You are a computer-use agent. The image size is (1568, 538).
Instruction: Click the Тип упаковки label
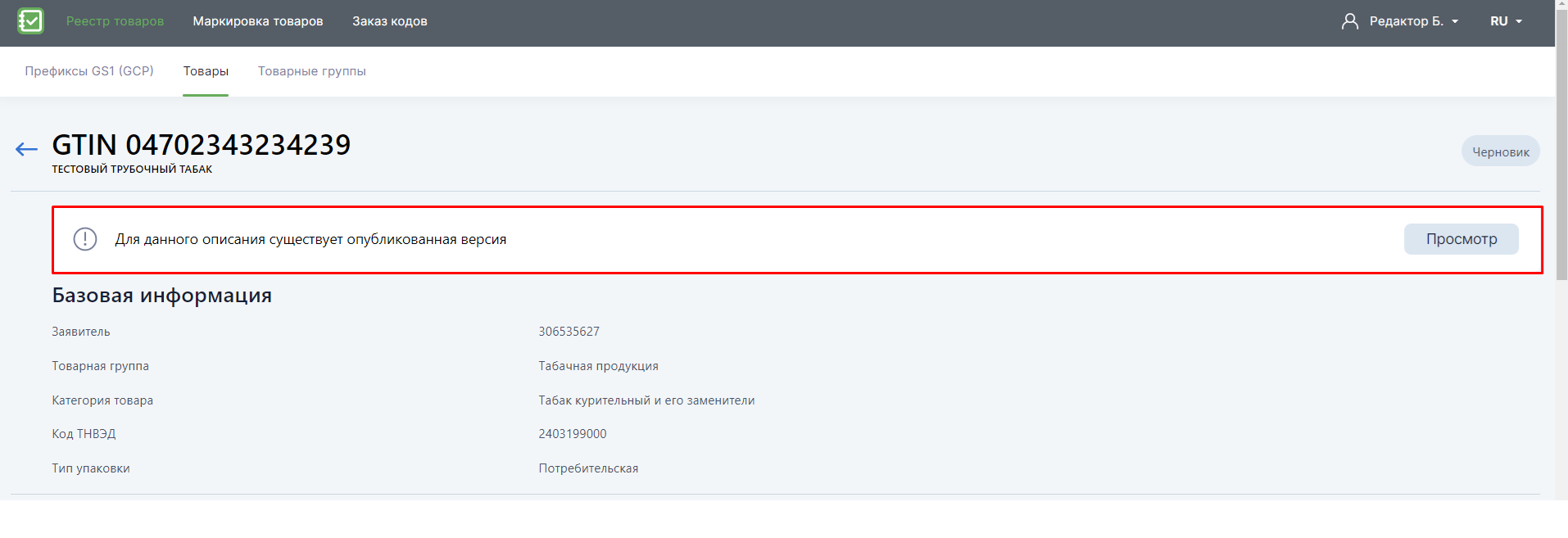(91, 468)
